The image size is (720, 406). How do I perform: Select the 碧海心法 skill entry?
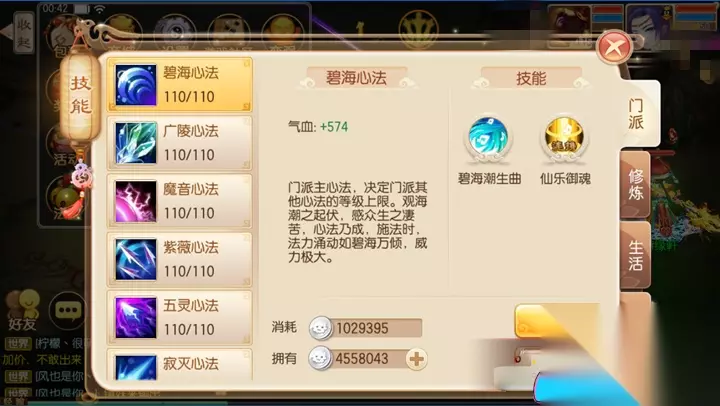point(180,85)
